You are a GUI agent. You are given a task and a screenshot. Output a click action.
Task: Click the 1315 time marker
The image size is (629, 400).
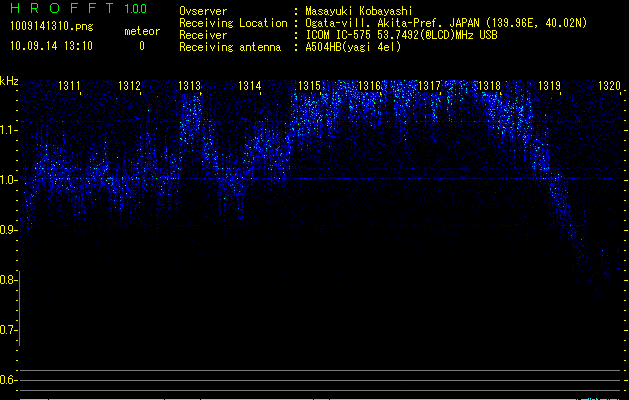(x=309, y=86)
